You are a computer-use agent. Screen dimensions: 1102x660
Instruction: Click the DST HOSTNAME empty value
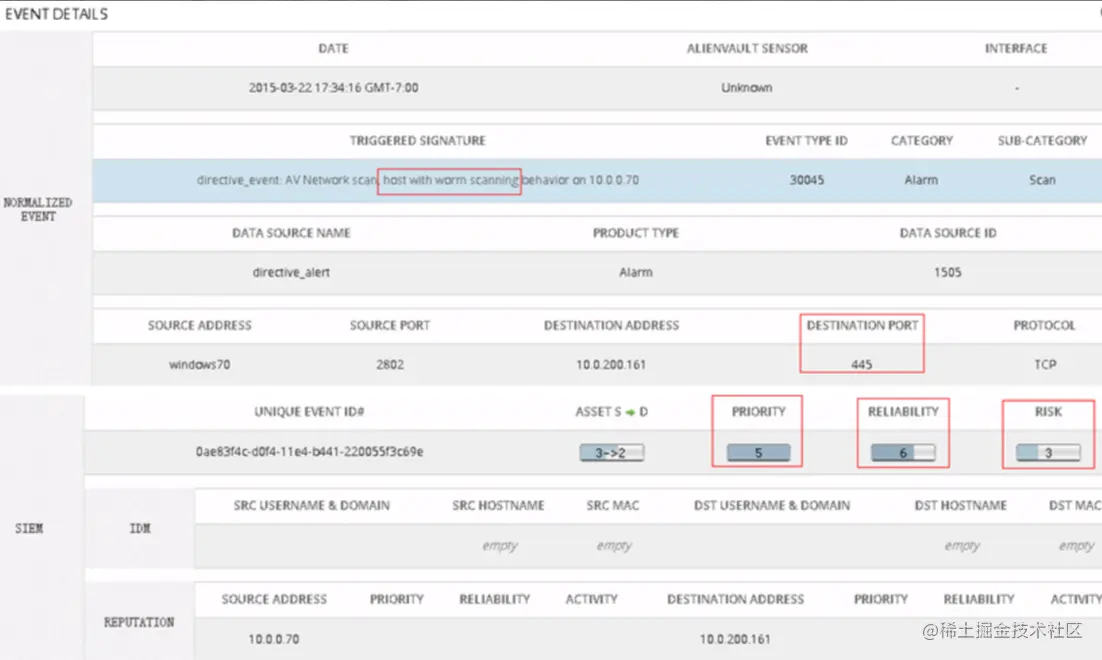tap(962, 545)
